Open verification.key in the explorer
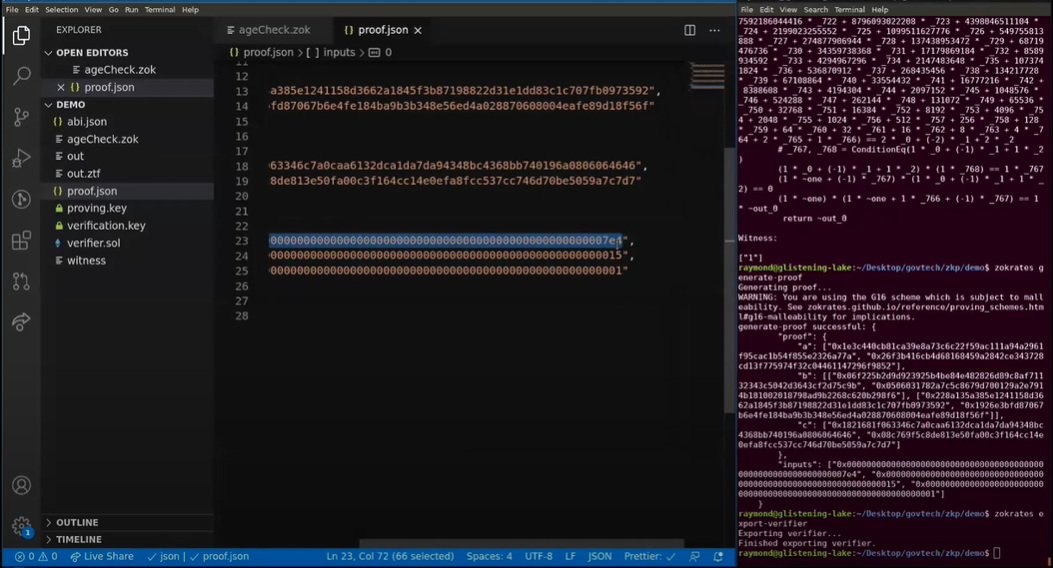The image size is (1053, 568). coord(128,226)
